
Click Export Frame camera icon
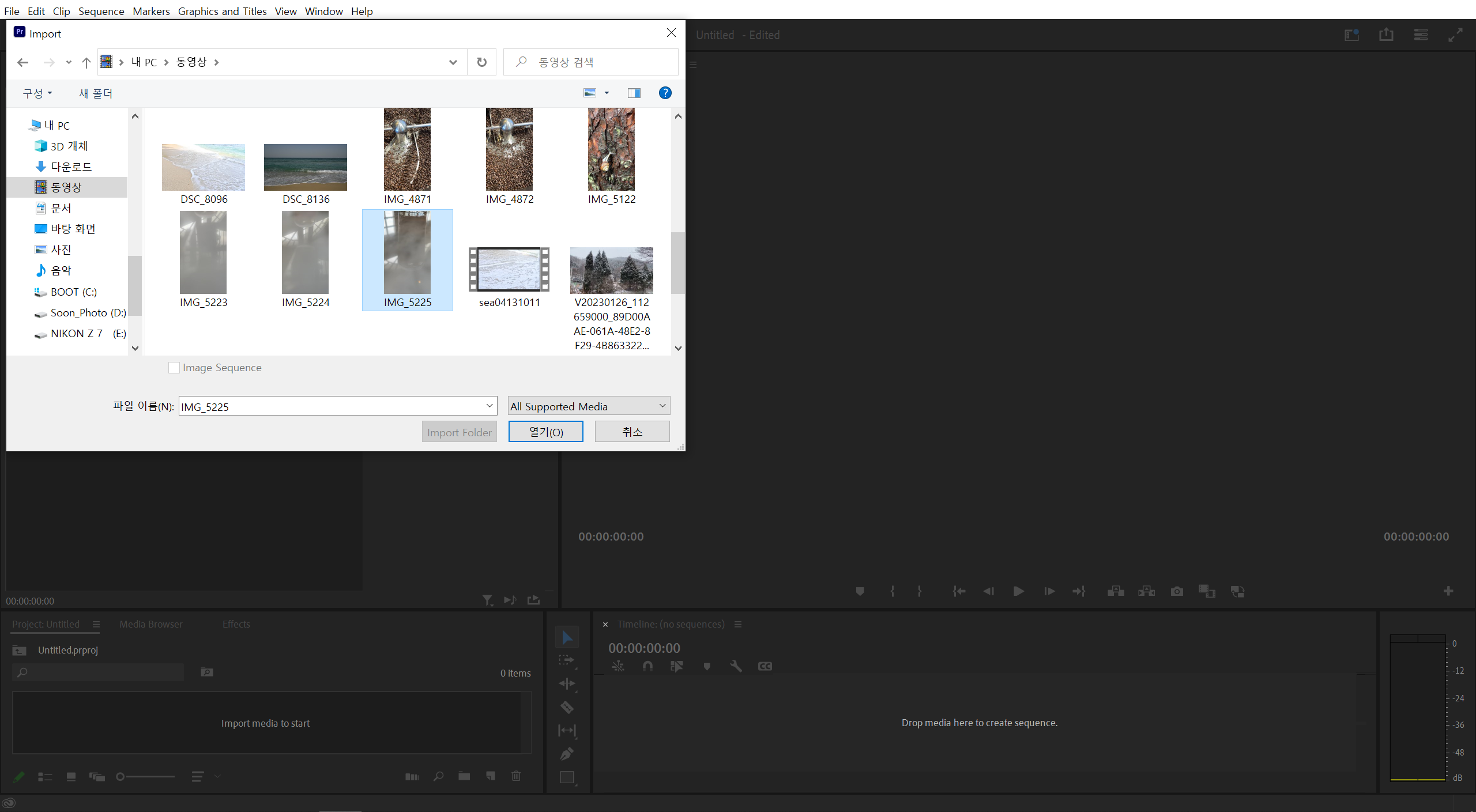pyautogui.click(x=1177, y=591)
